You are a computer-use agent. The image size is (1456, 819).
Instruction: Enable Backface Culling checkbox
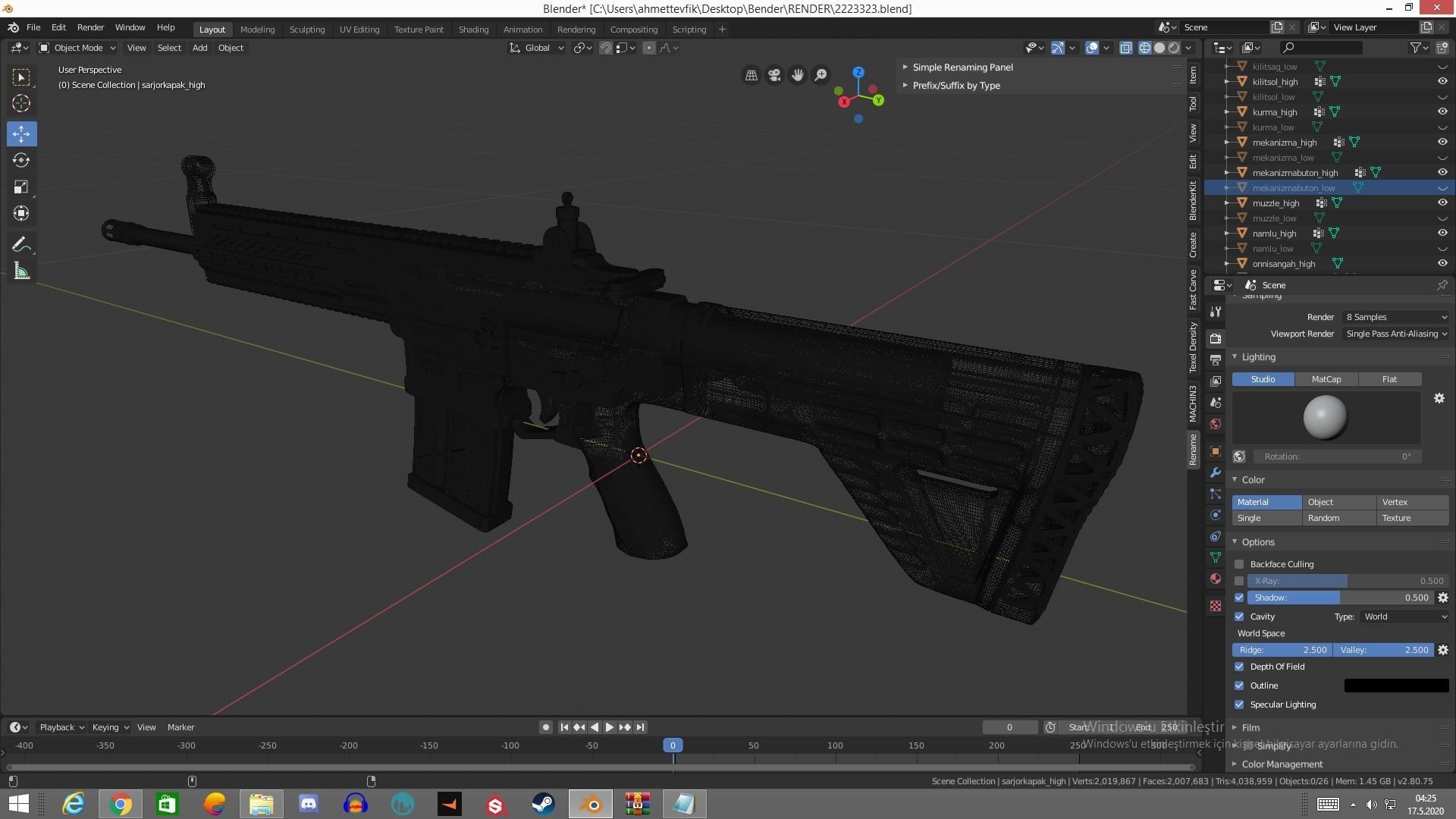tap(1239, 564)
